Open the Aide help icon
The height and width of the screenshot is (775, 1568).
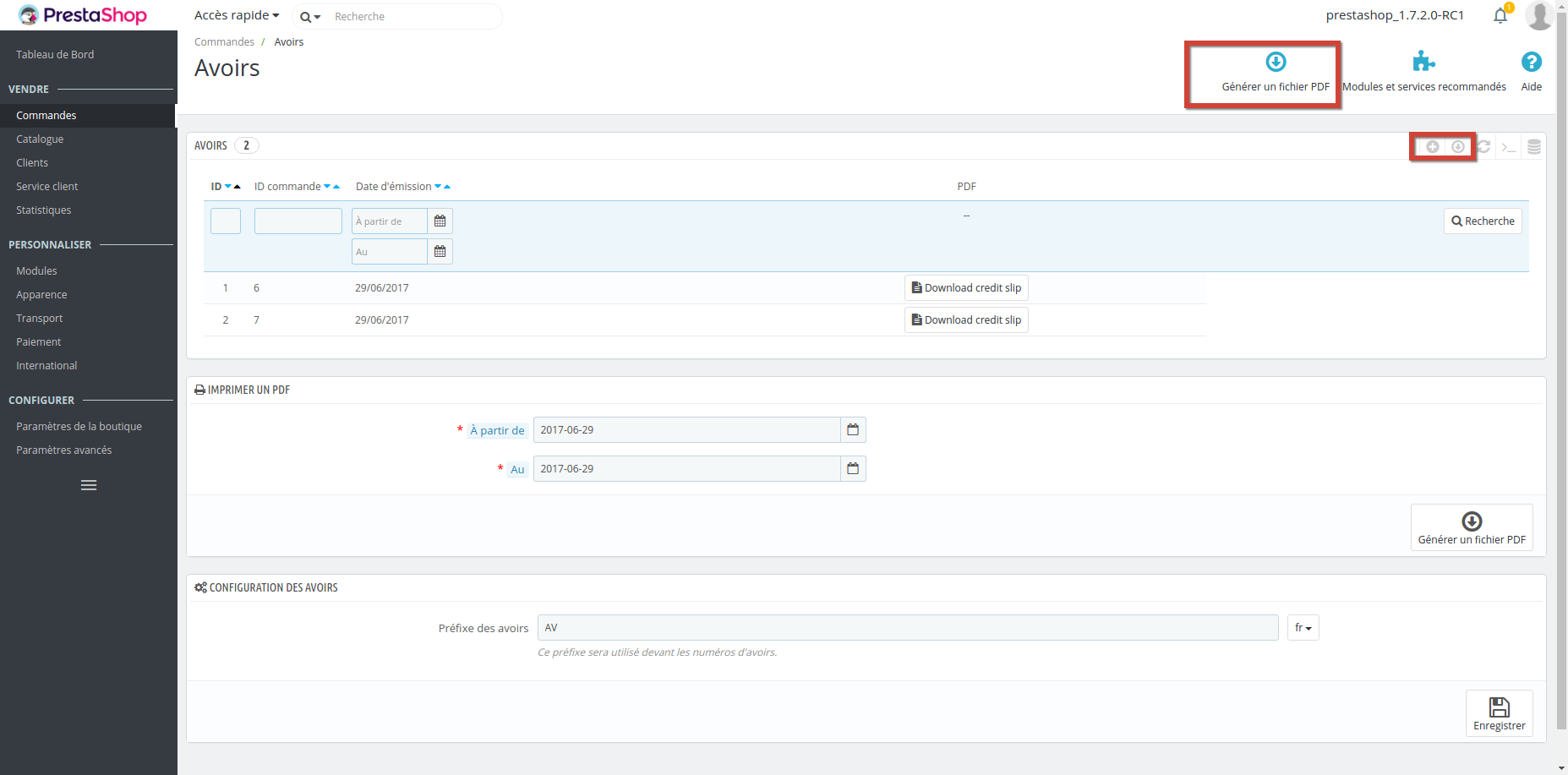point(1531,69)
